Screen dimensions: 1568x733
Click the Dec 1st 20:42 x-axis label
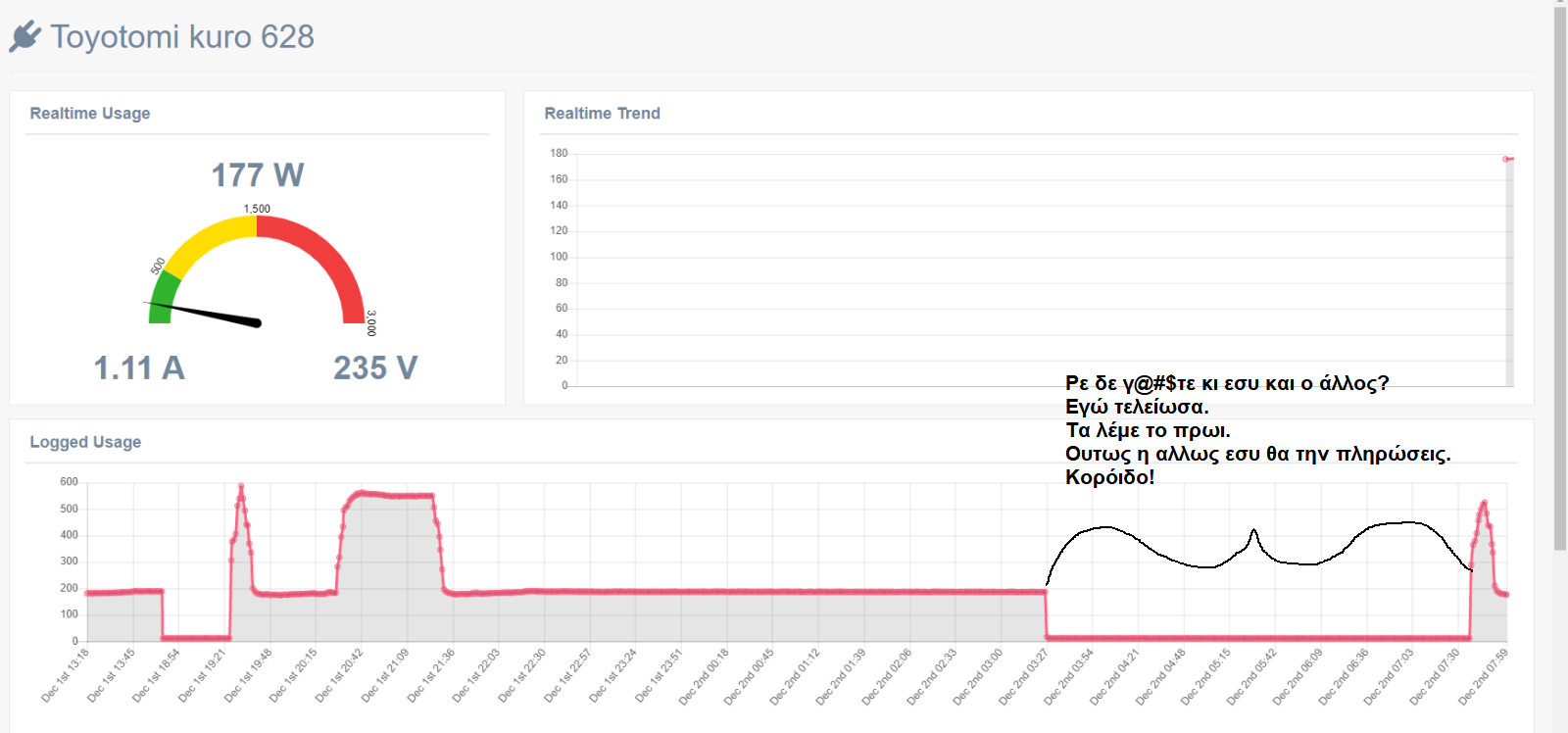pos(340,675)
